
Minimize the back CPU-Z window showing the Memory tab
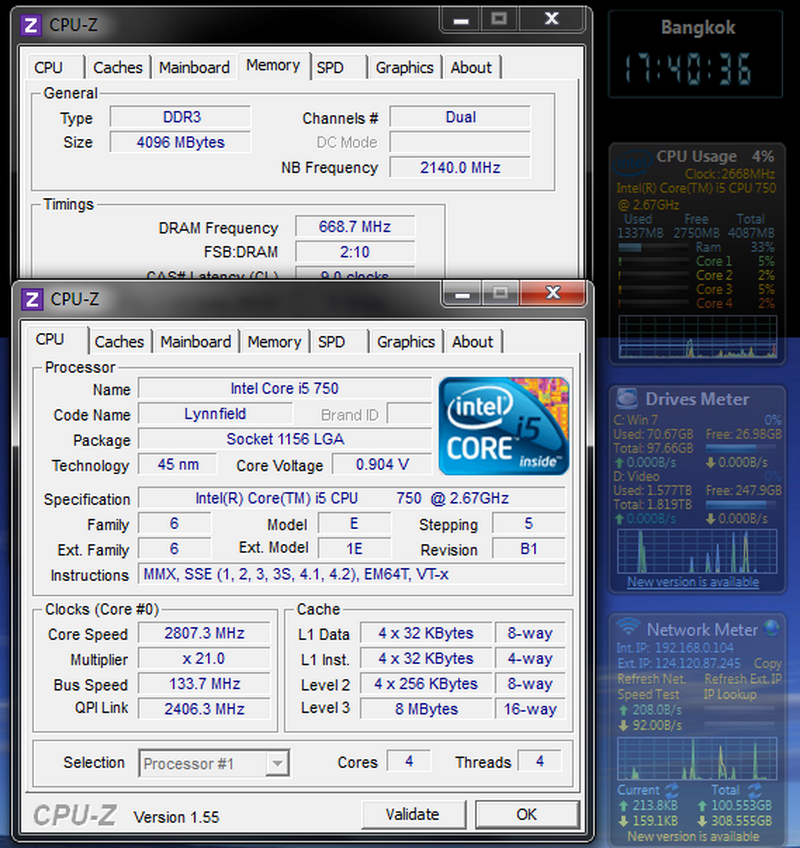pyautogui.click(x=460, y=20)
